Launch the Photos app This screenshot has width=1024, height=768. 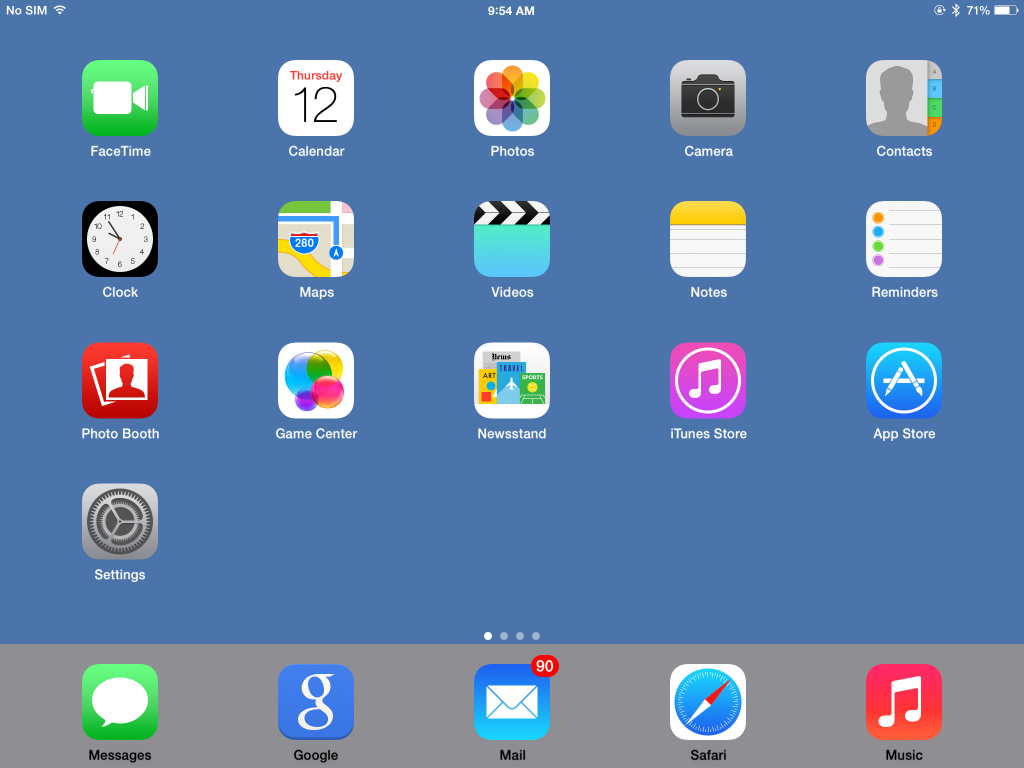[512, 98]
